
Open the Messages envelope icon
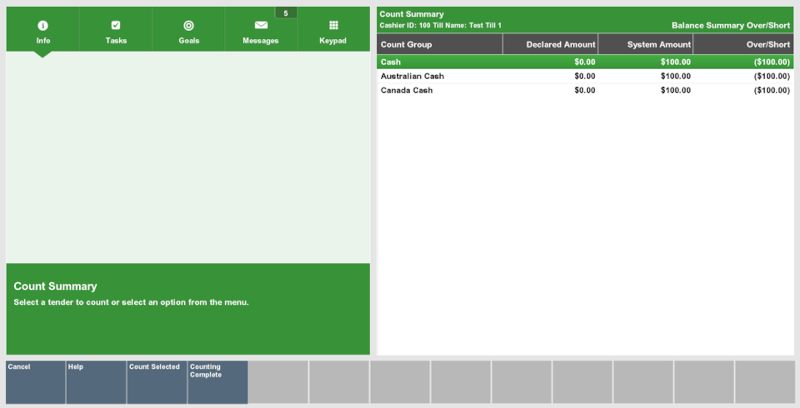tap(261, 25)
